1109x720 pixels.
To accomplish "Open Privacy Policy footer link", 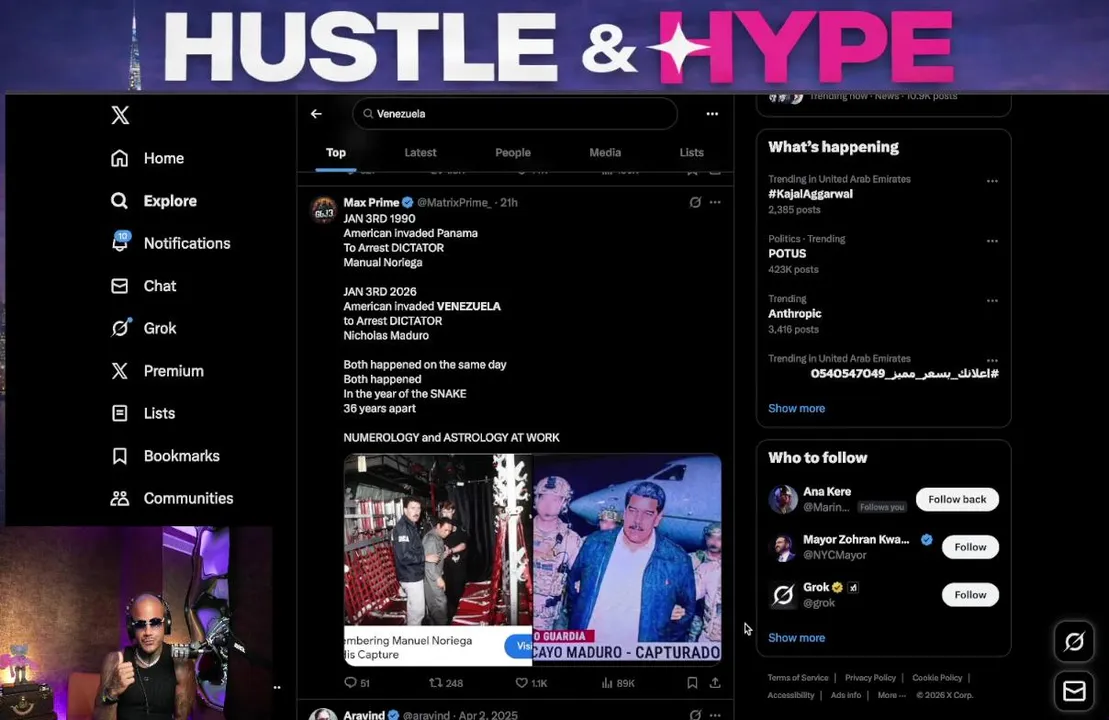I will [870, 678].
